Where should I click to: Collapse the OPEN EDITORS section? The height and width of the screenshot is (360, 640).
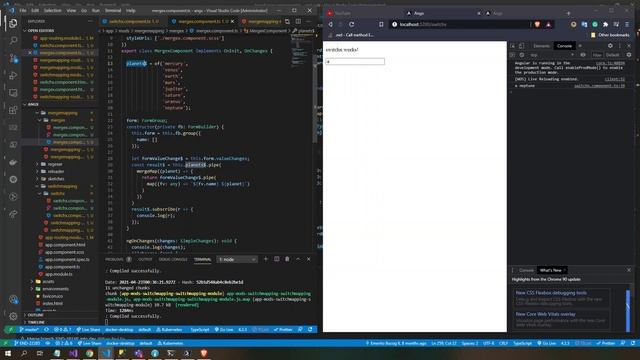click(41, 31)
